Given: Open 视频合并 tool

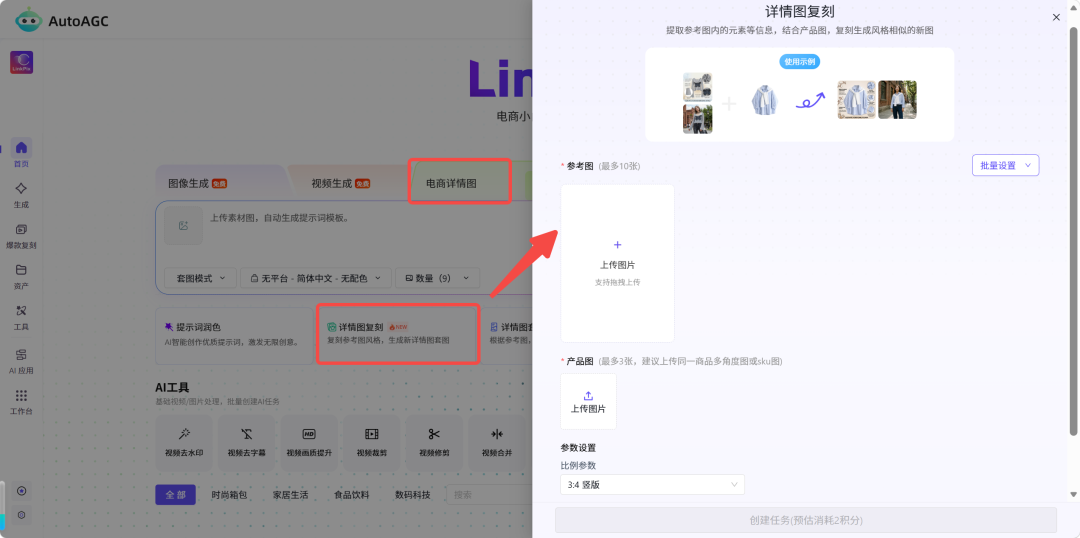Looking at the screenshot, I should point(497,442).
